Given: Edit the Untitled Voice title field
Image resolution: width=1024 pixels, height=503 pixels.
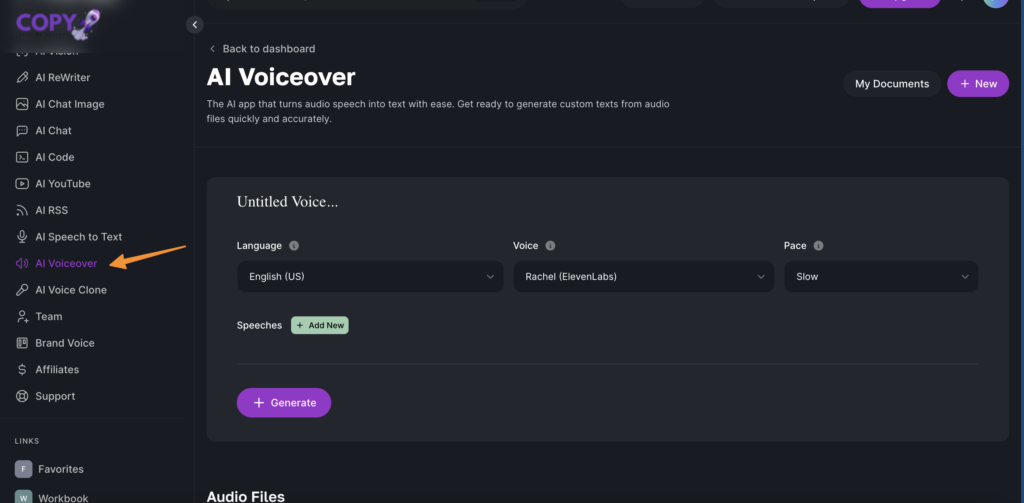Looking at the screenshot, I should 288,202.
